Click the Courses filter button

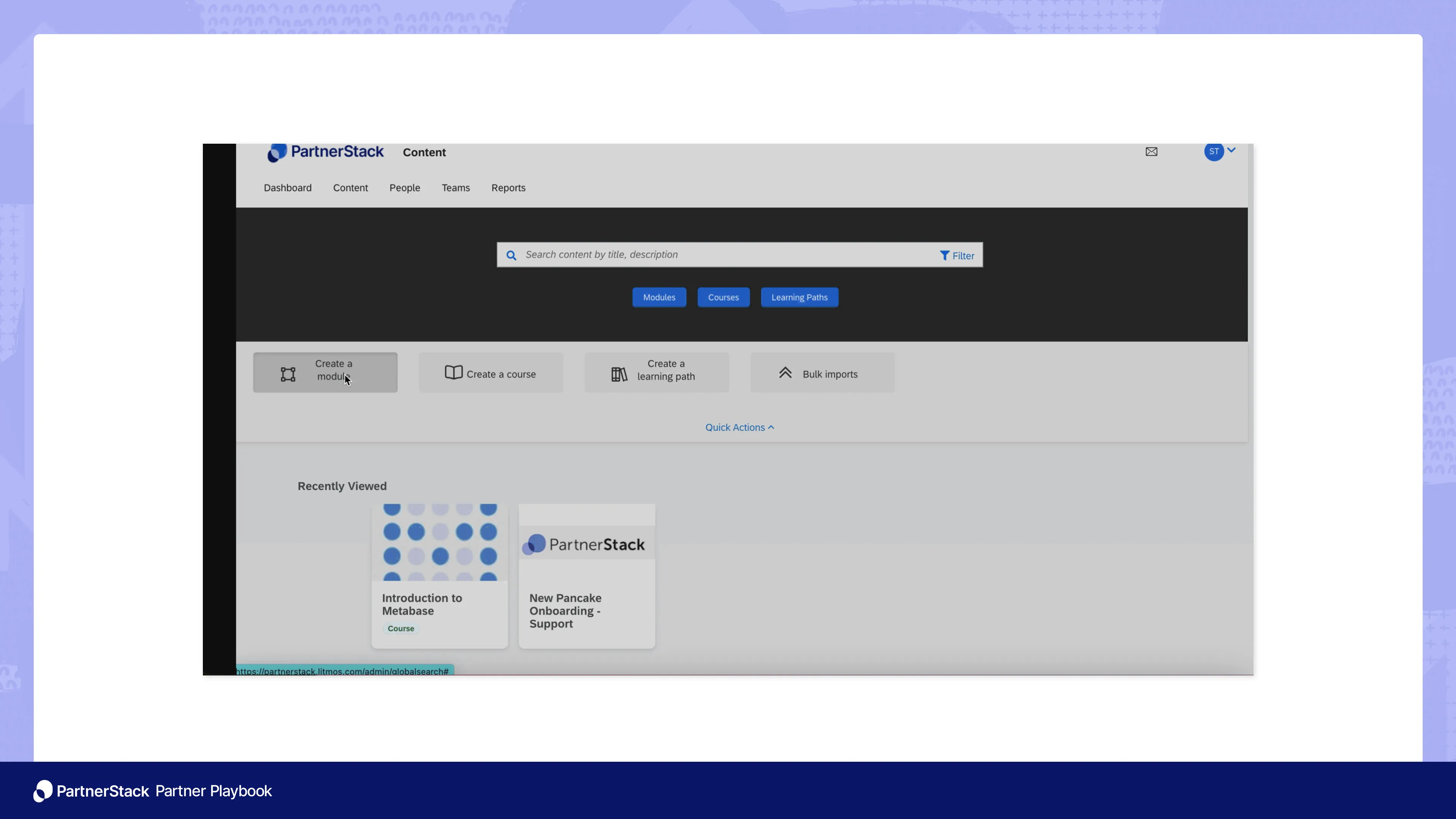(x=723, y=297)
